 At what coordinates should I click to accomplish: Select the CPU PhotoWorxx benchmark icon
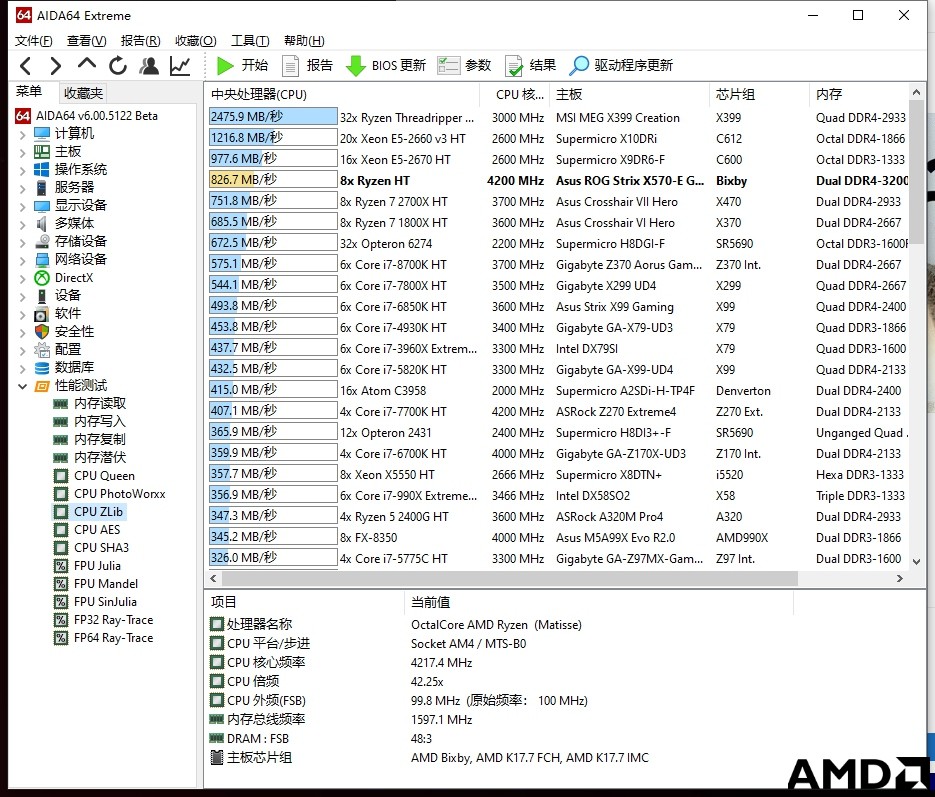click(x=61, y=494)
